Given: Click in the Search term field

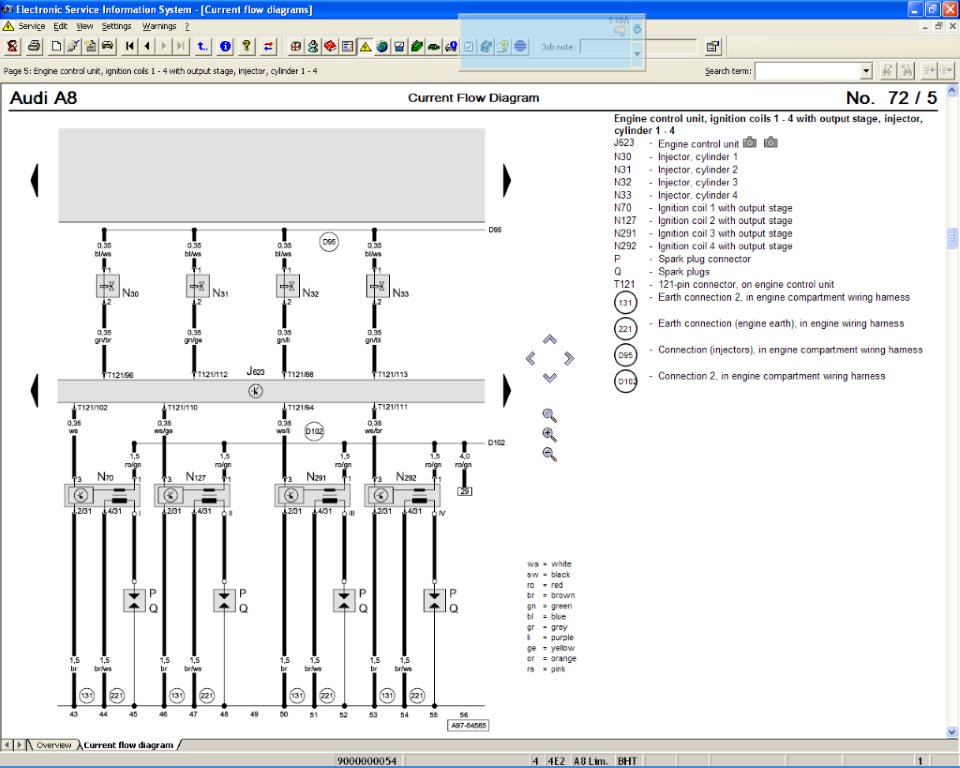Looking at the screenshot, I should 808,71.
